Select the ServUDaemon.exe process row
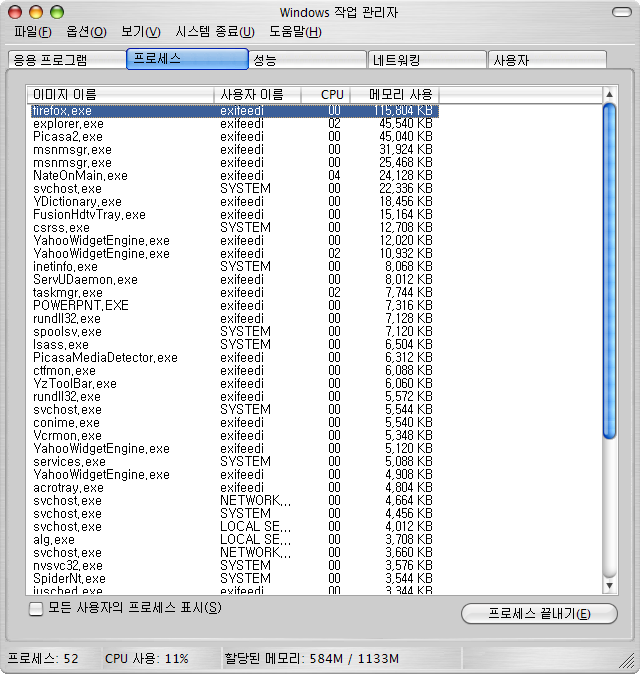The image size is (640, 674). pos(235,280)
